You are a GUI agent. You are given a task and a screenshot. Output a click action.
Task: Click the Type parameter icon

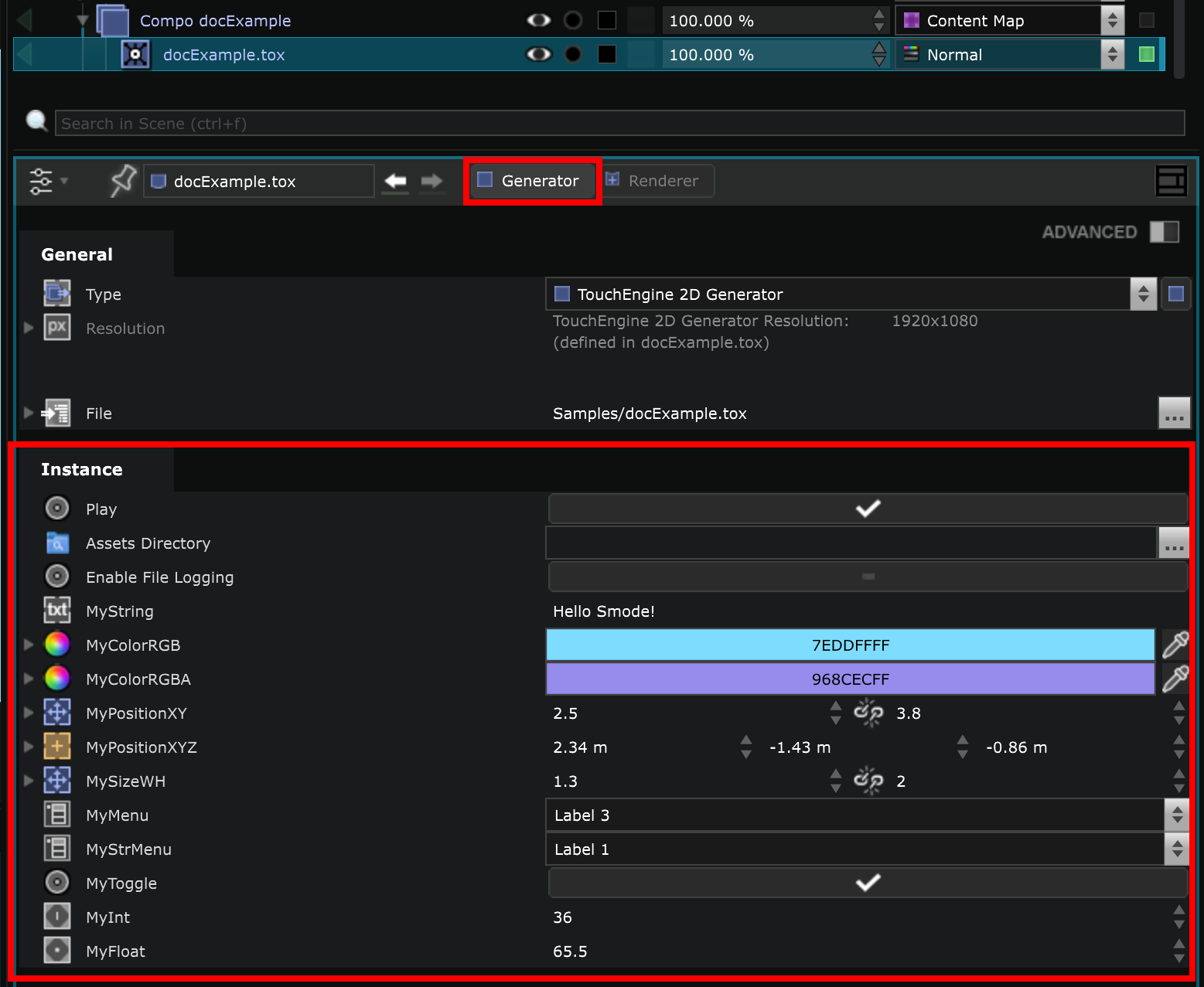click(x=57, y=294)
